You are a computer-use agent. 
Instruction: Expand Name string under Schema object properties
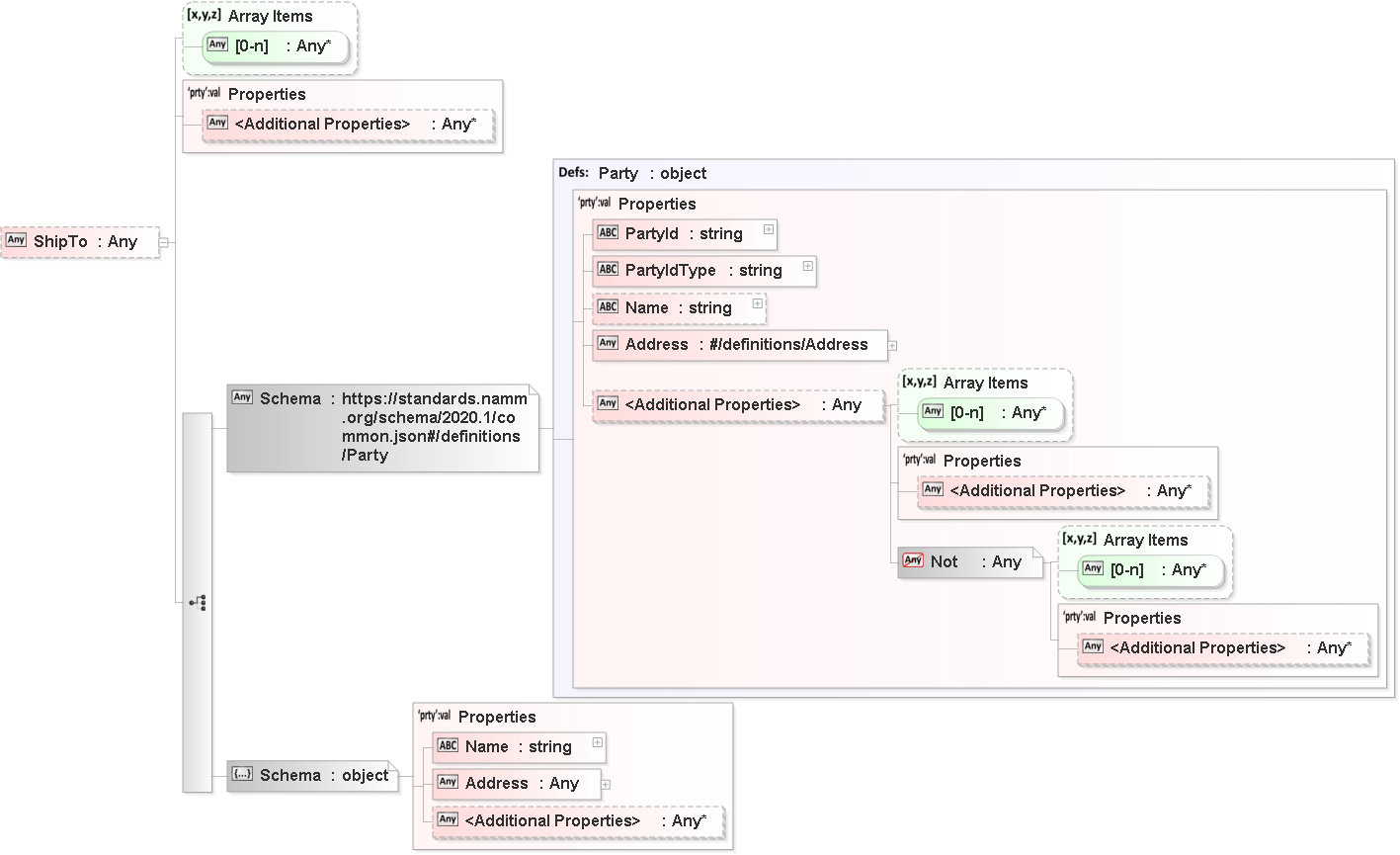[x=597, y=742]
